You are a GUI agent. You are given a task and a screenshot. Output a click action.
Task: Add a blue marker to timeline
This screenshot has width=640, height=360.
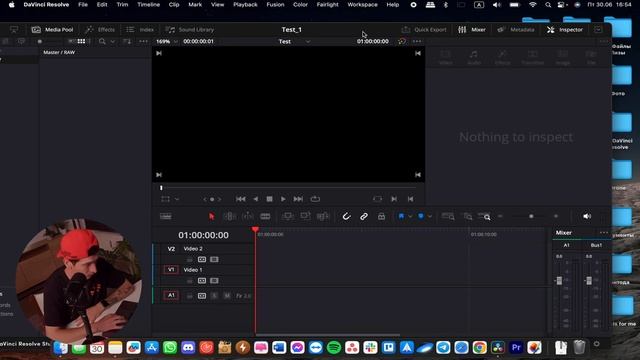tap(421, 216)
